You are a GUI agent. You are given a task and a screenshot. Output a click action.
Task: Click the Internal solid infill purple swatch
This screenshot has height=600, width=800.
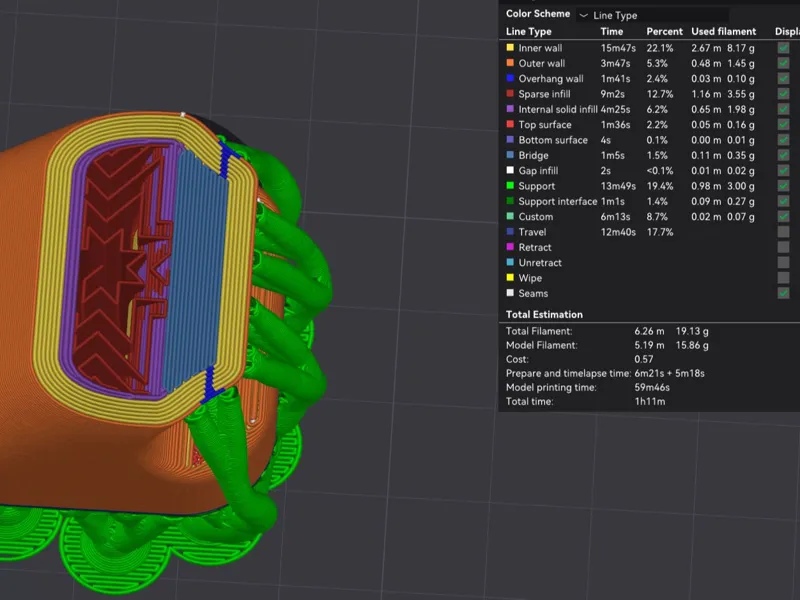pyautogui.click(x=510, y=109)
